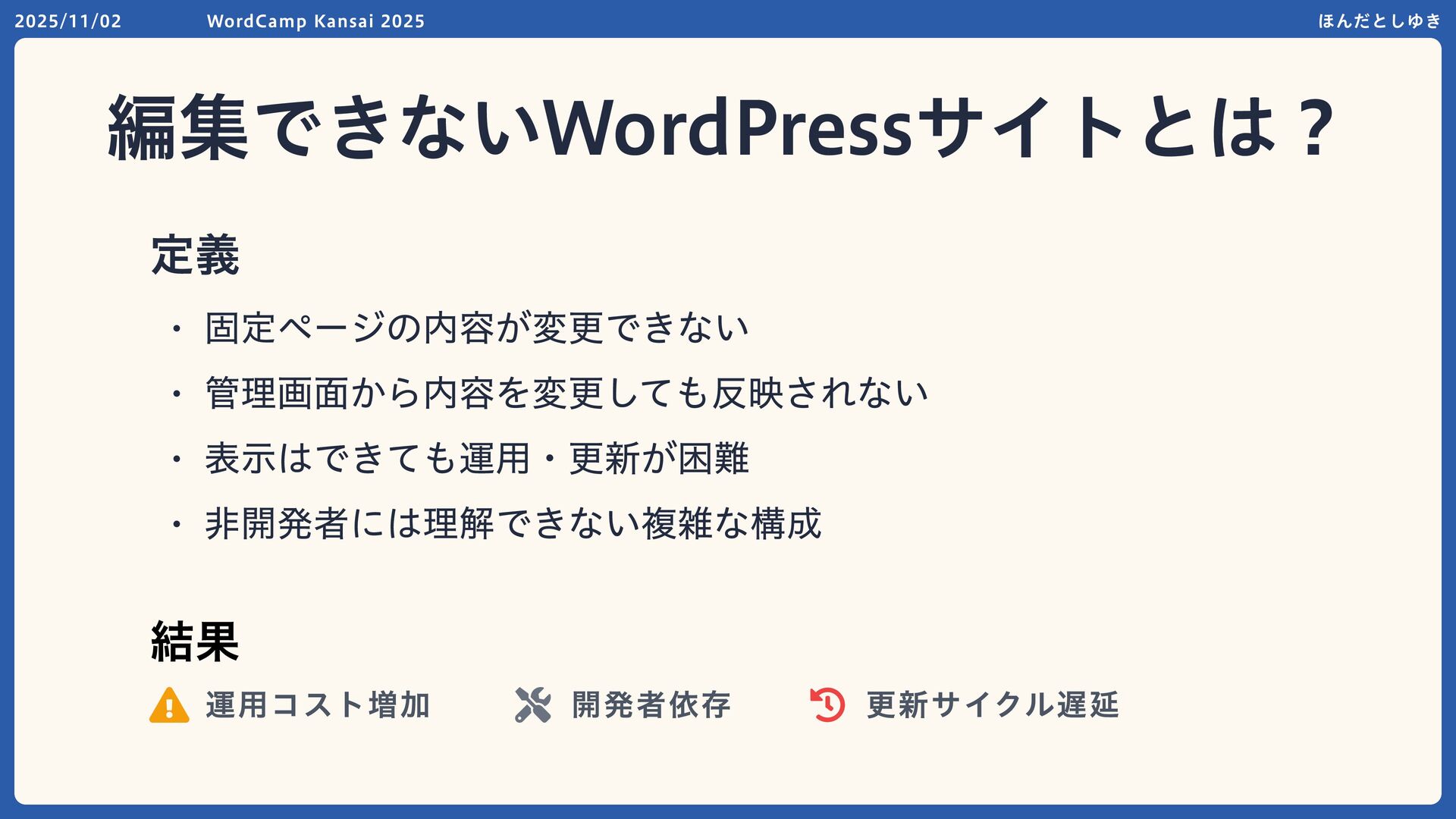The width and height of the screenshot is (1456, 819).
Task: Click the bullet dot before 固定ページ
Action: coord(177,329)
